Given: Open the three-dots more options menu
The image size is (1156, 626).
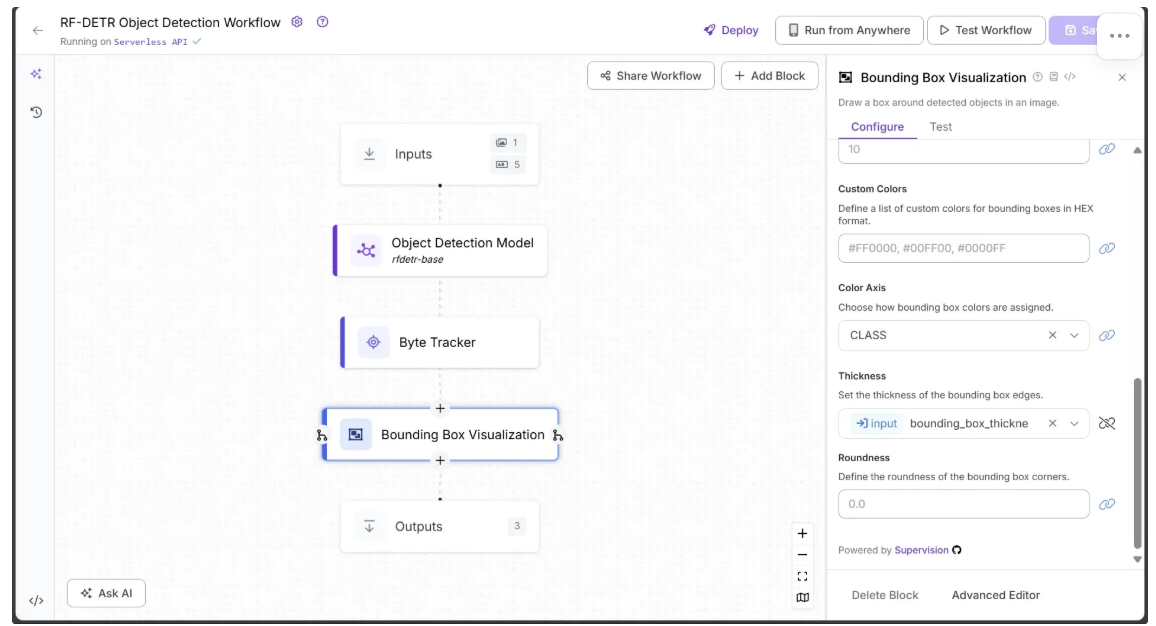Looking at the screenshot, I should click(1119, 36).
